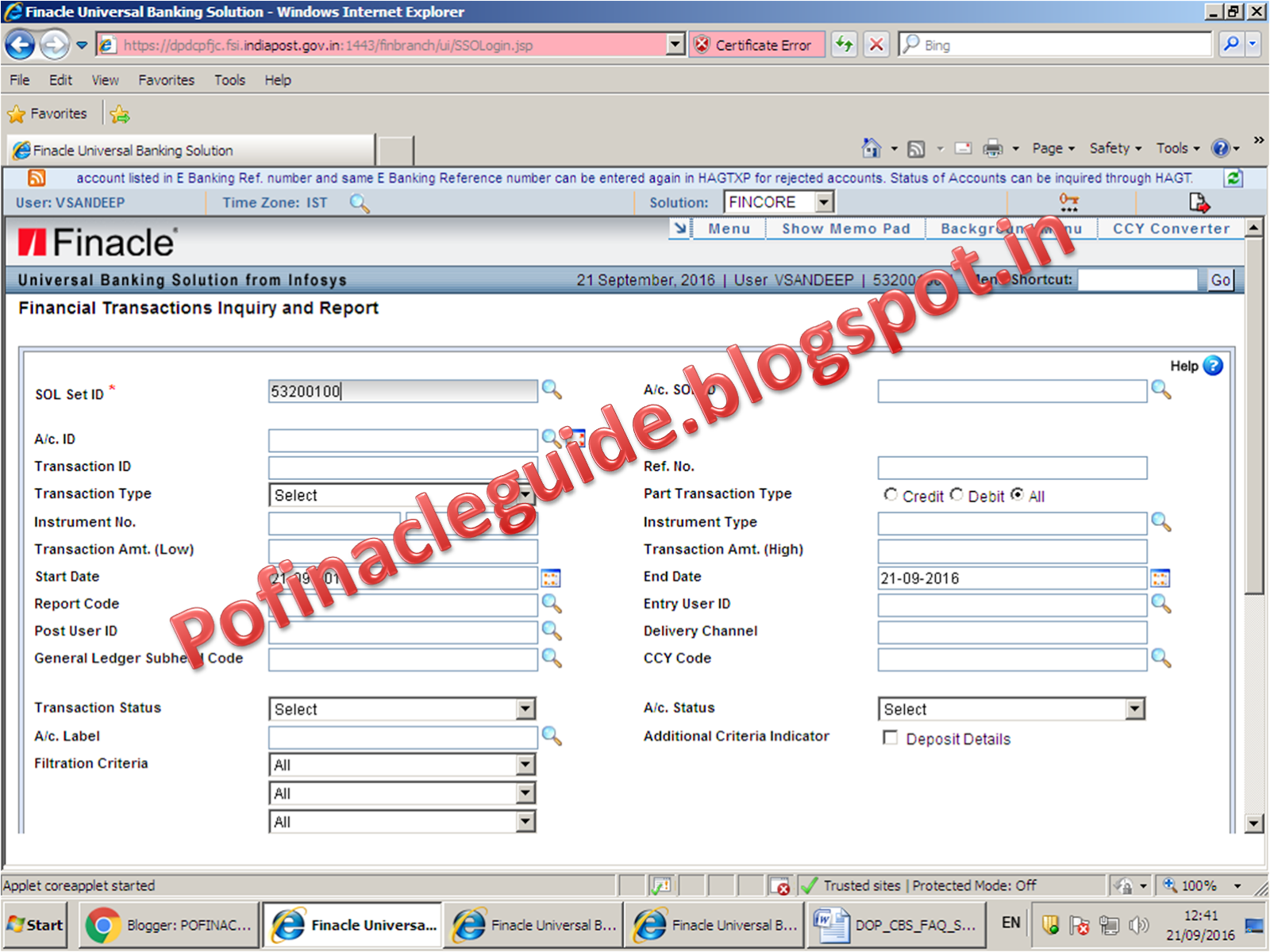Open the Show Memo Pad menu
Image resolution: width=1270 pixels, height=952 pixels.
[845, 228]
